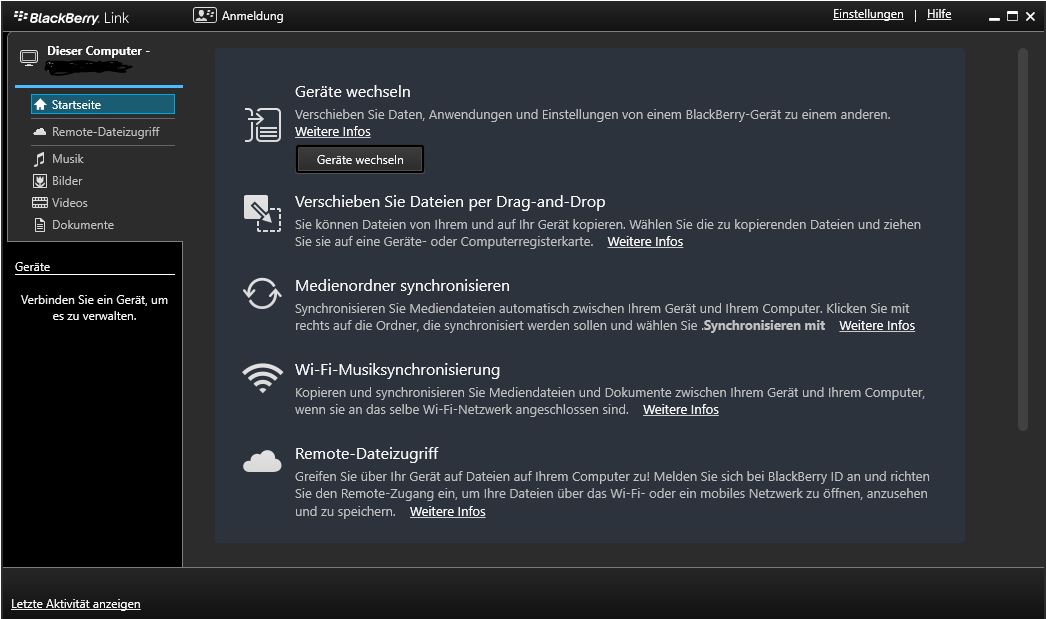The width and height of the screenshot is (1046, 619).
Task: Click the BlackBerry Link logo
Action: tap(71, 17)
